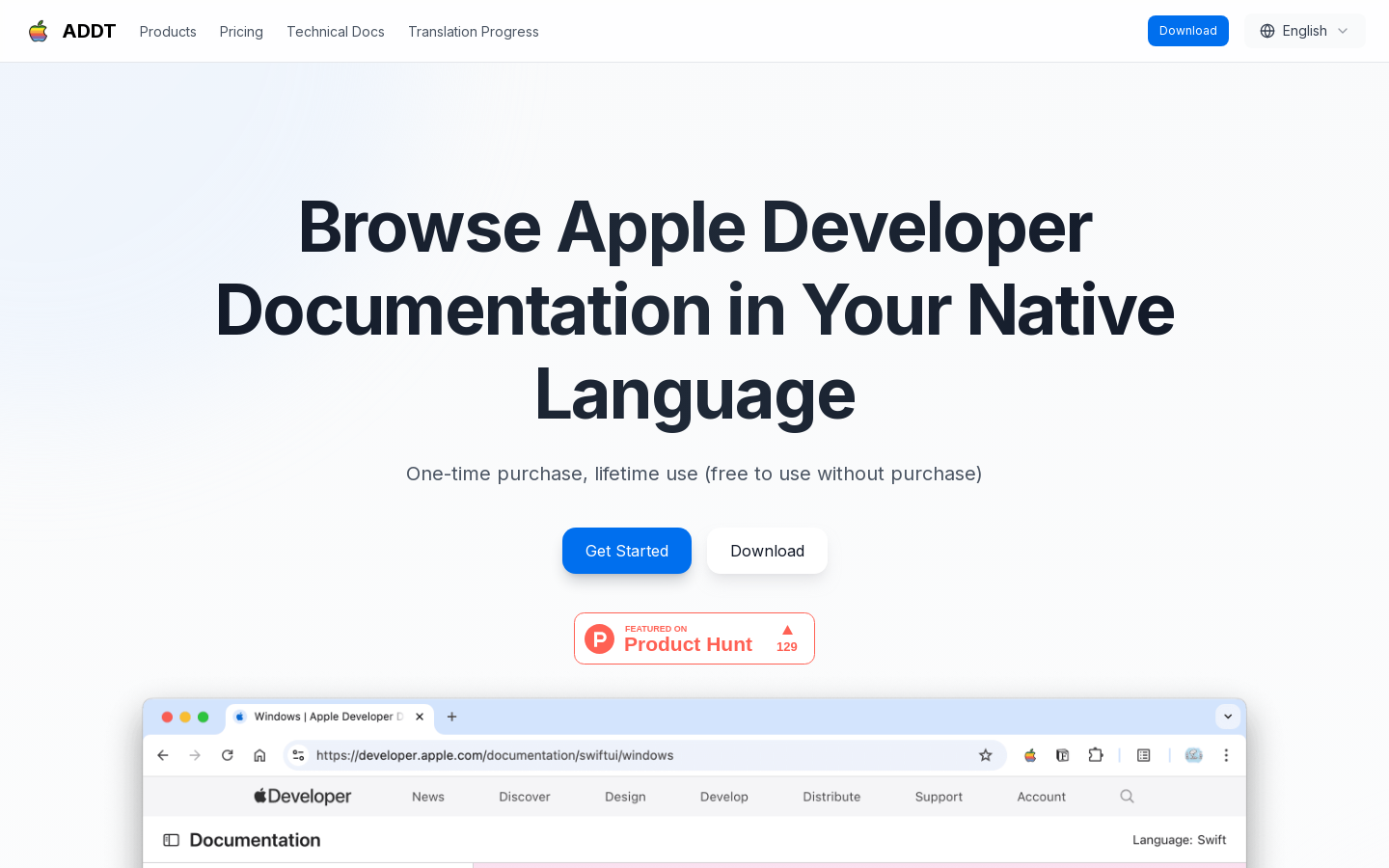Click the bookmark star icon
Screen dimensions: 1389x868
[x=986, y=755]
